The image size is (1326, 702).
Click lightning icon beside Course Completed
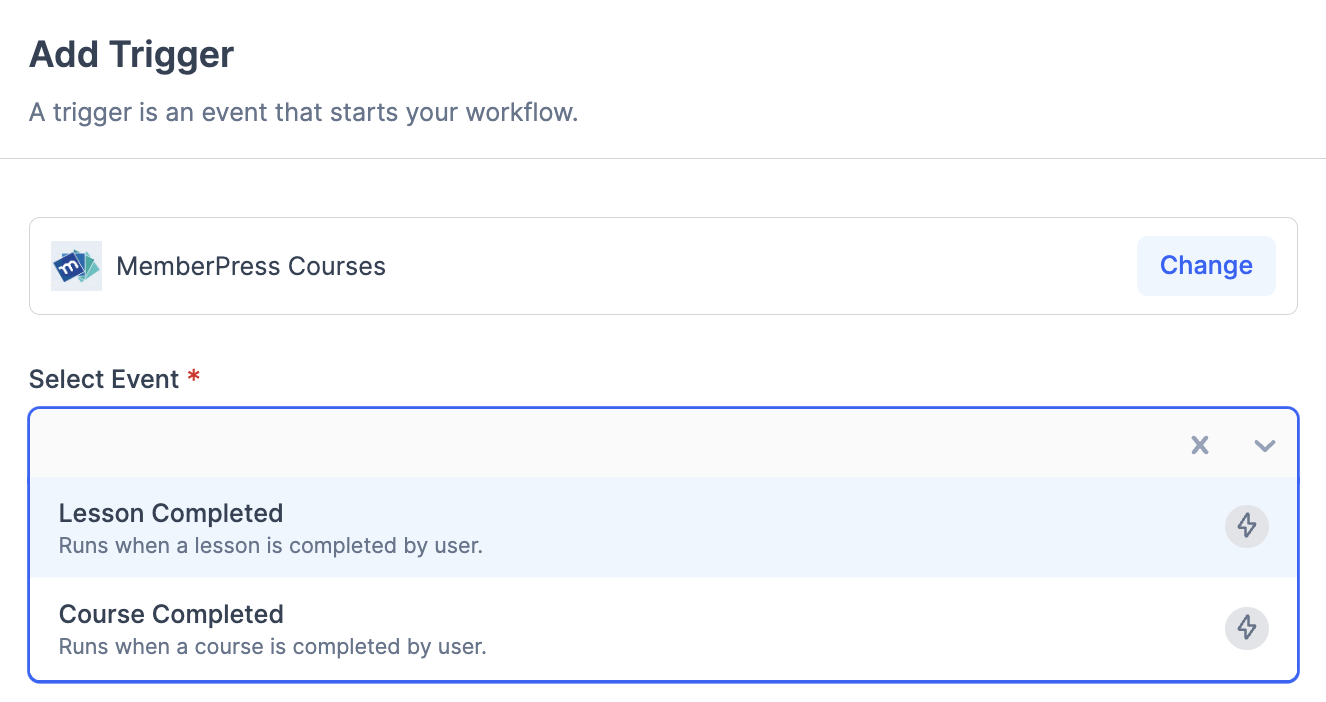pyautogui.click(x=1246, y=628)
